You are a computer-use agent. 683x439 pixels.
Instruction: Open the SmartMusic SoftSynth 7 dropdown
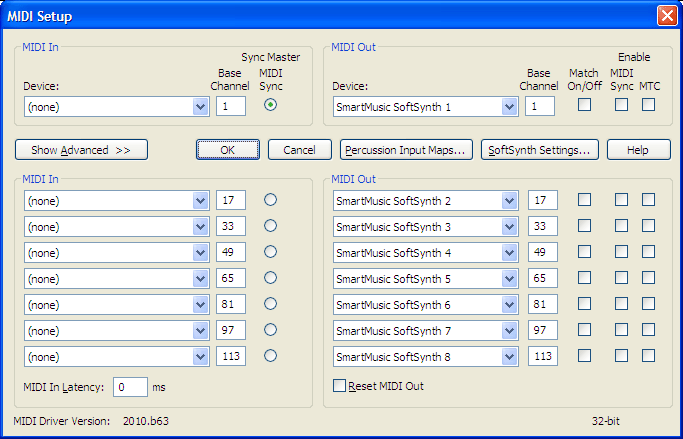click(x=426, y=331)
